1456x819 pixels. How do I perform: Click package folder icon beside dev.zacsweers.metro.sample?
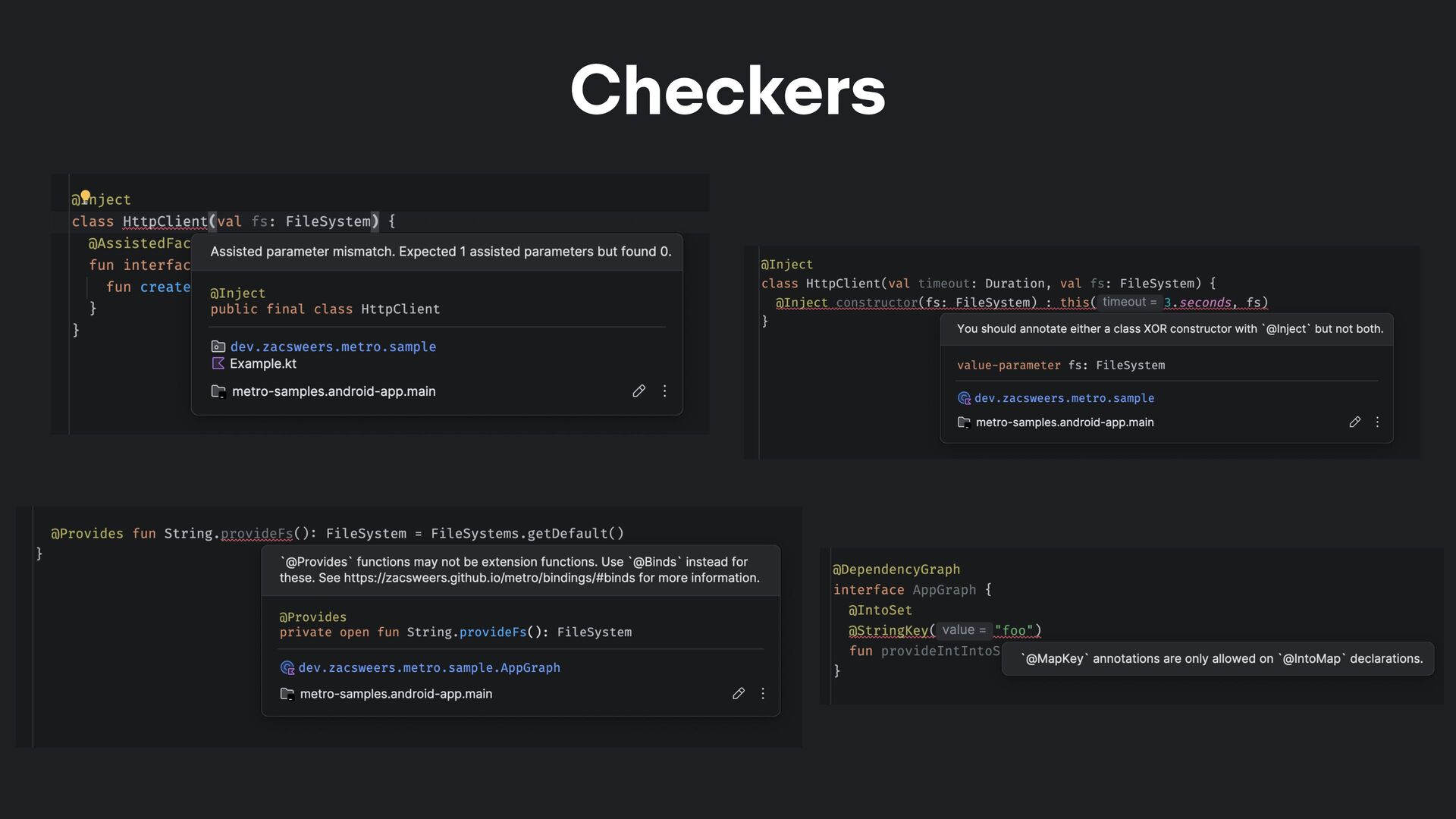click(x=218, y=347)
